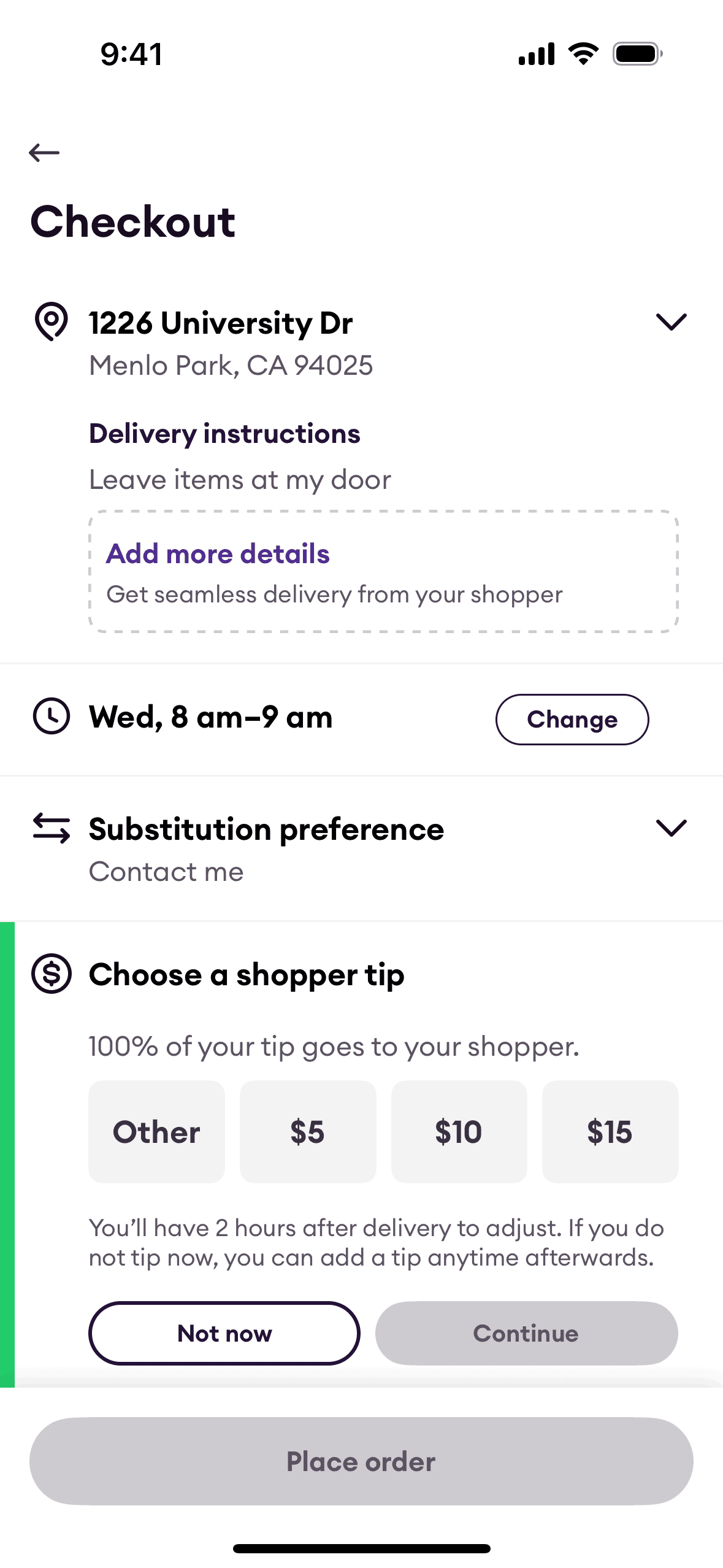723x1568 pixels.
Task: Tap the cellular signal bars icon
Action: [537, 54]
